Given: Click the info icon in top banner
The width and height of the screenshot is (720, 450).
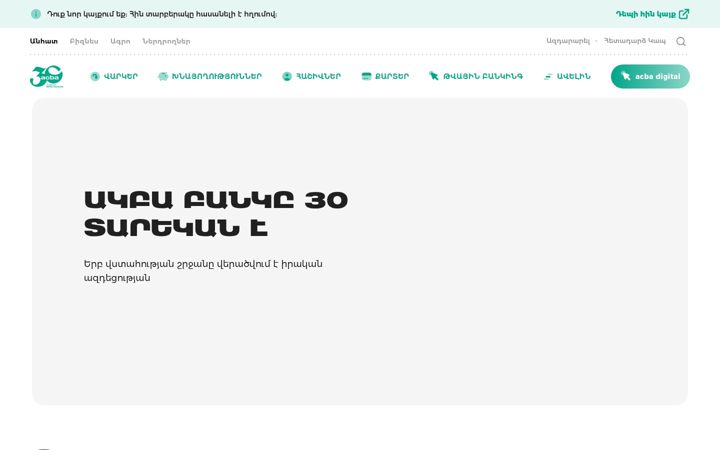Looking at the screenshot, I should pos(36,14).
